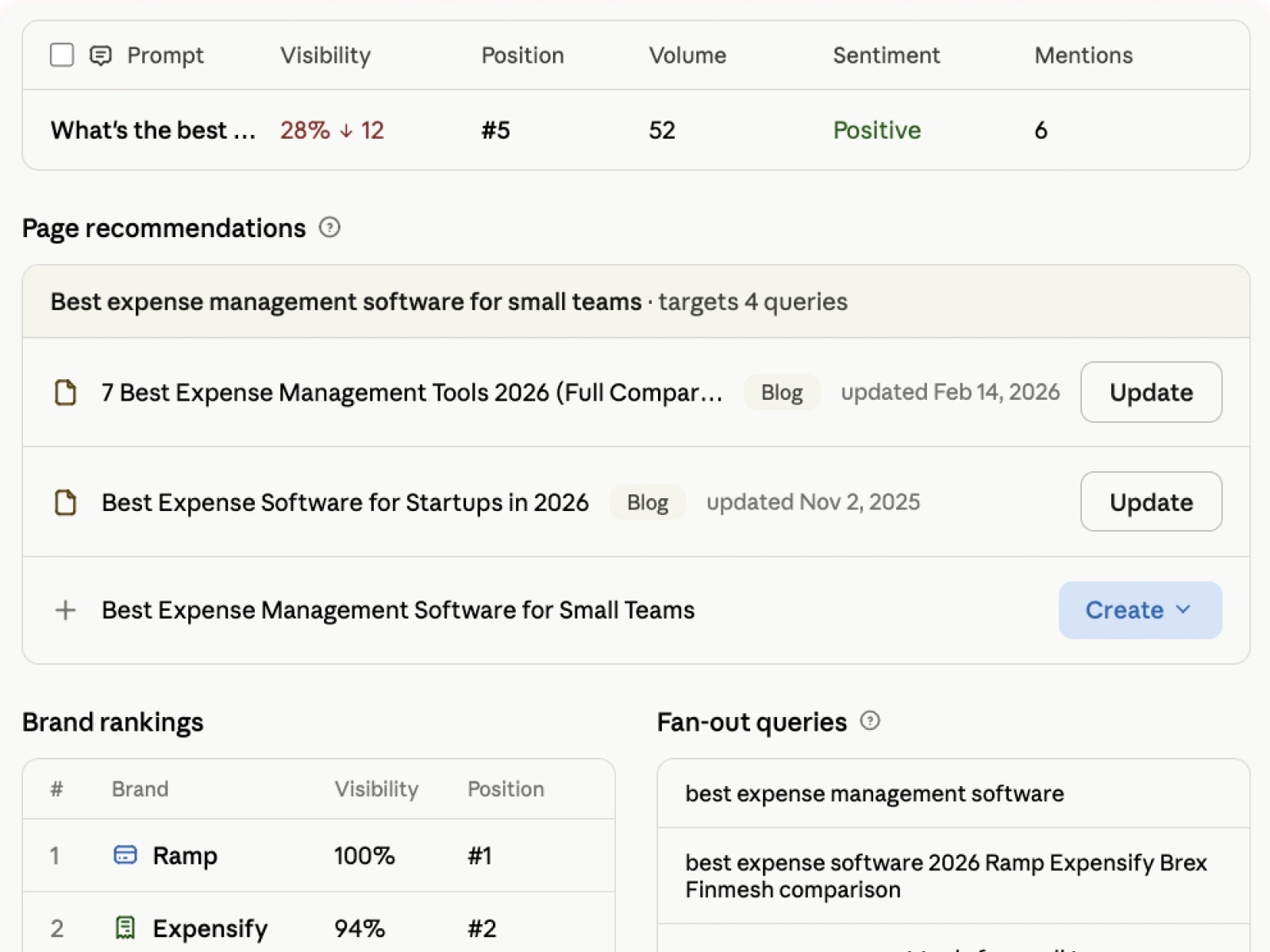Update the 7 Best Expense Management Tools page
The image size is (1270, 952).
(x=1151, y=392)
